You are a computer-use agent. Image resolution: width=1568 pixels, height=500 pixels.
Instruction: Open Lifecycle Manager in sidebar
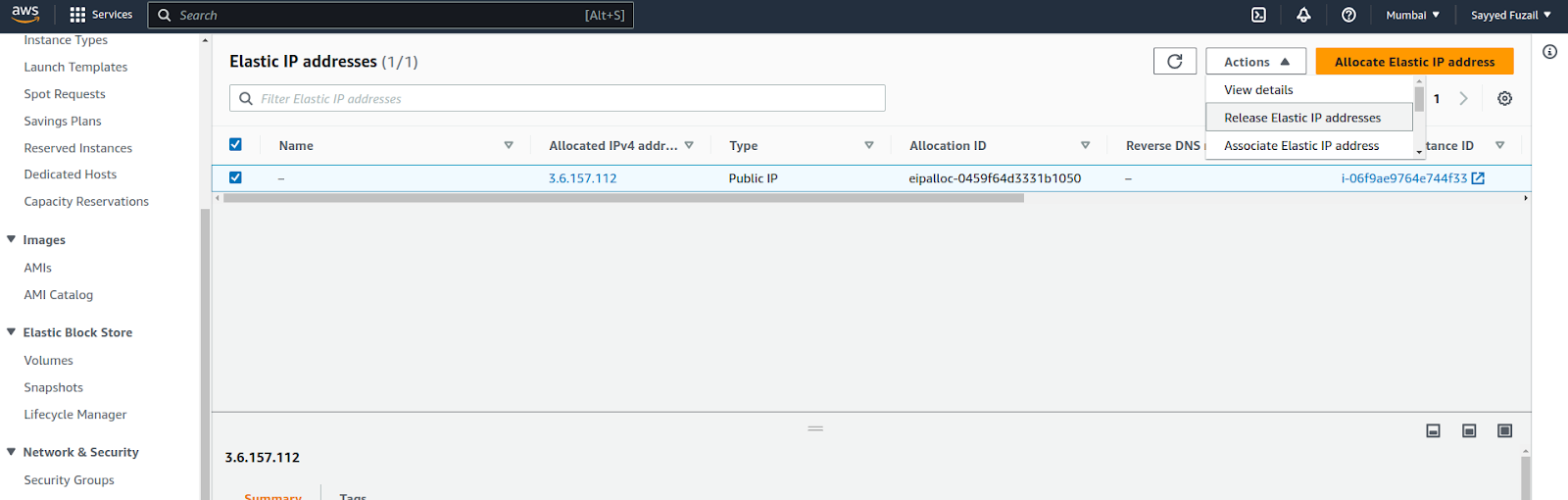pos(74,415)
